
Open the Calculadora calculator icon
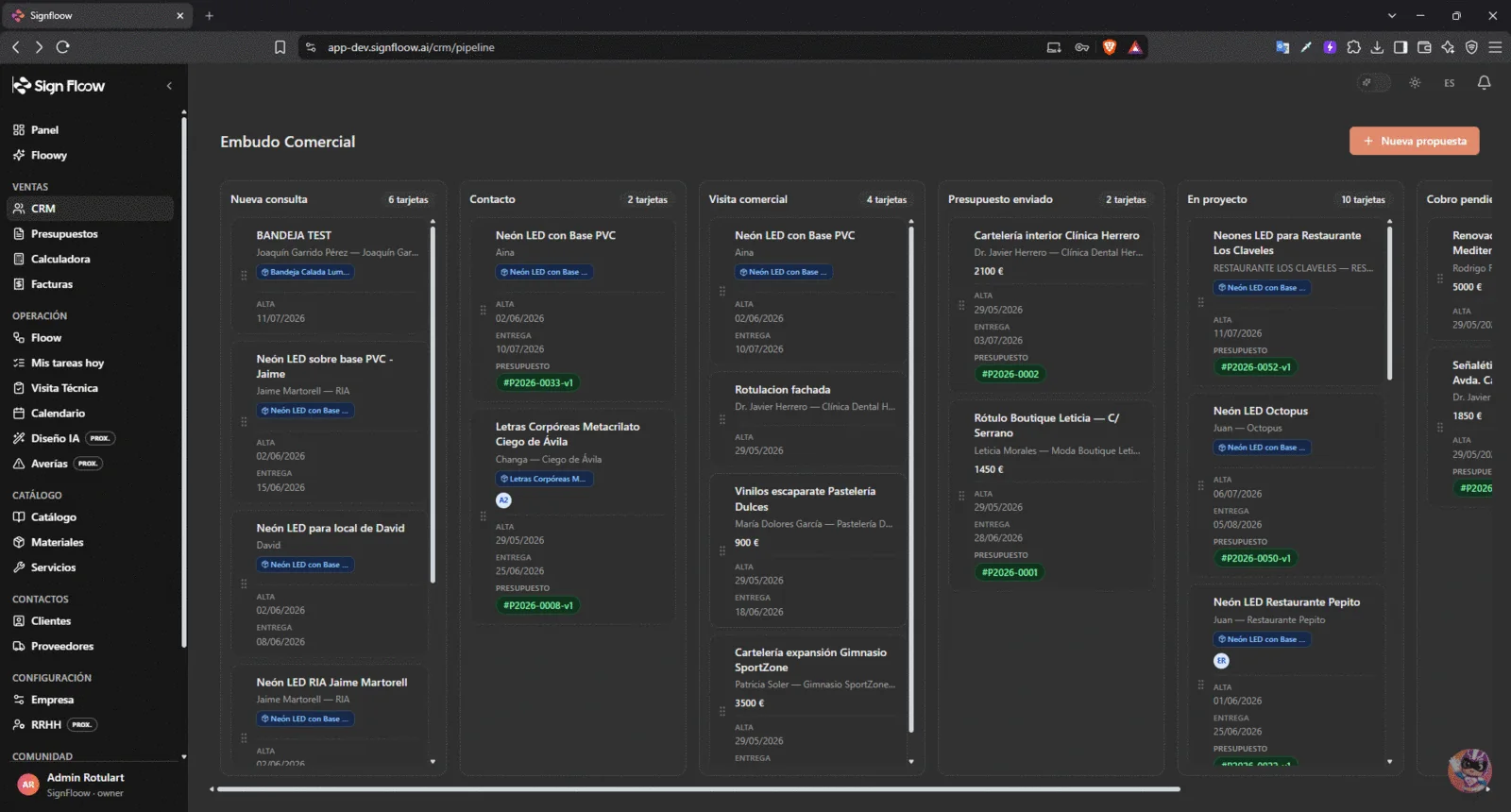tap(19, 259)
